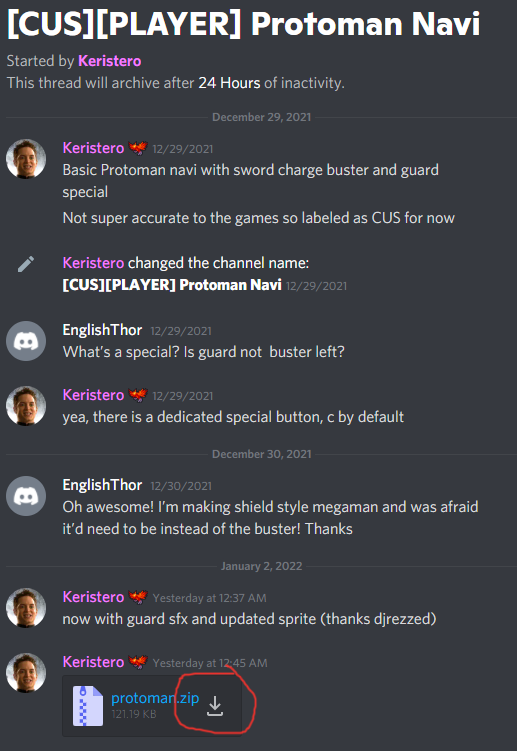This screenshot has width=517, height=751.
Task: Click the EnglishThor username on 12/30/2021 message
Action: (x=103, y=485)
